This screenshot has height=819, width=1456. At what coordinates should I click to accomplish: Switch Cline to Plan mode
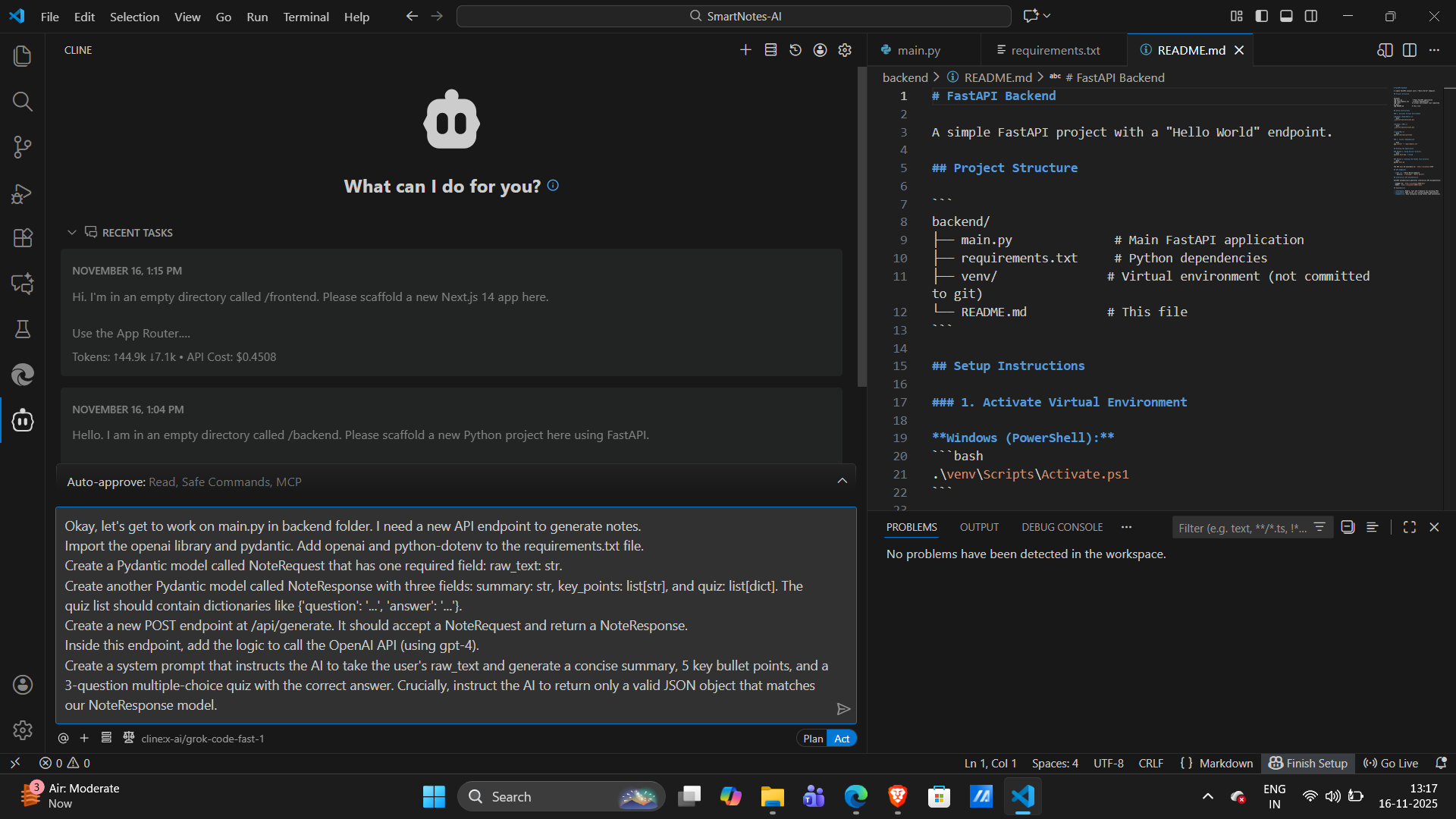(x=813, y=739)
